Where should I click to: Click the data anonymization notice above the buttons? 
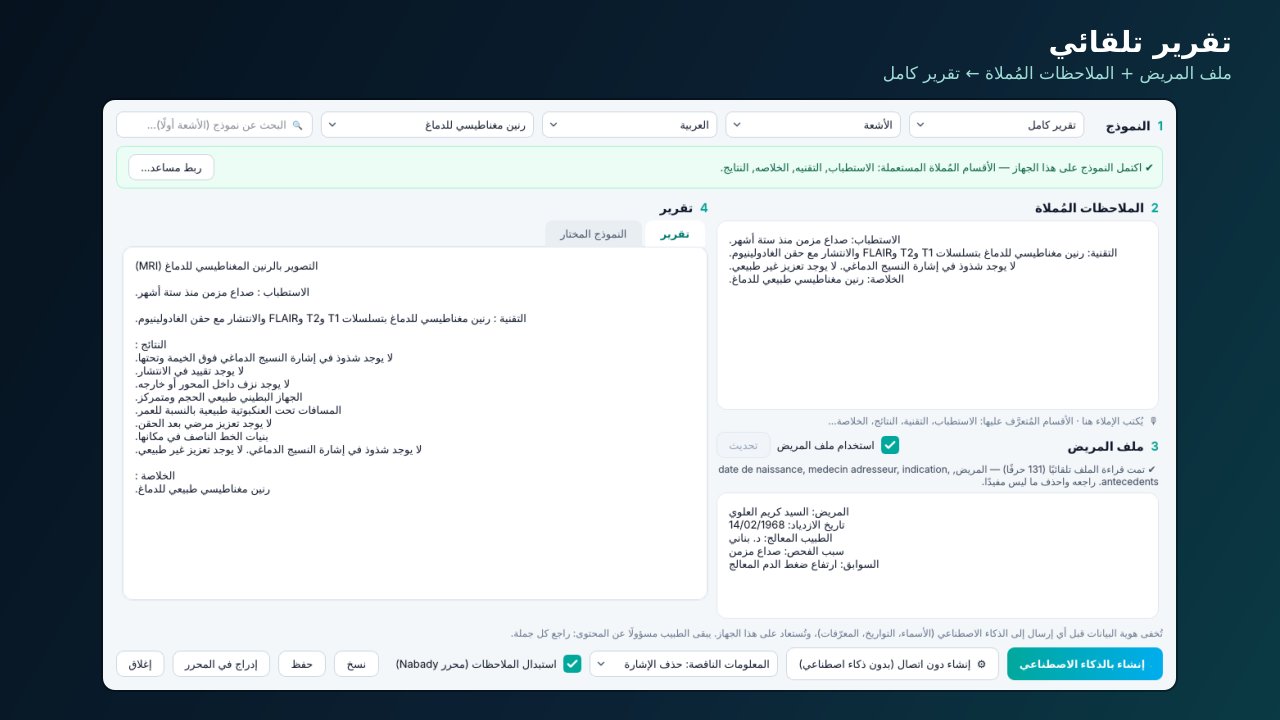(837, 633)
